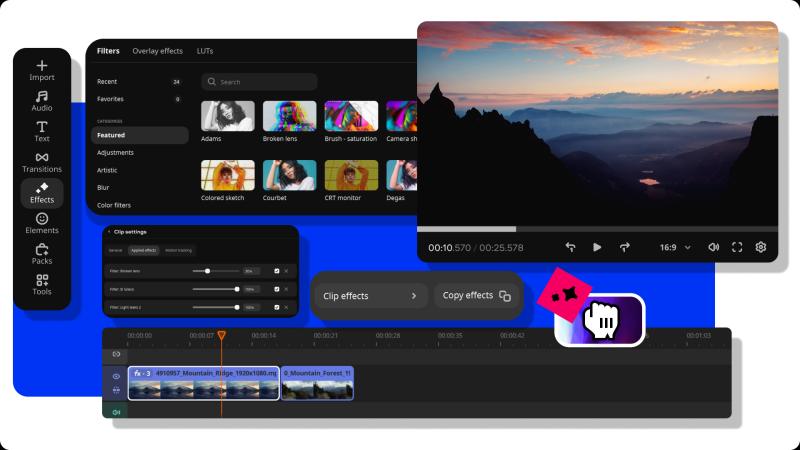Click the filter Search field
The width and height of the screenshot is (800, 450).
pyautogui.click(x=259, y=82)
